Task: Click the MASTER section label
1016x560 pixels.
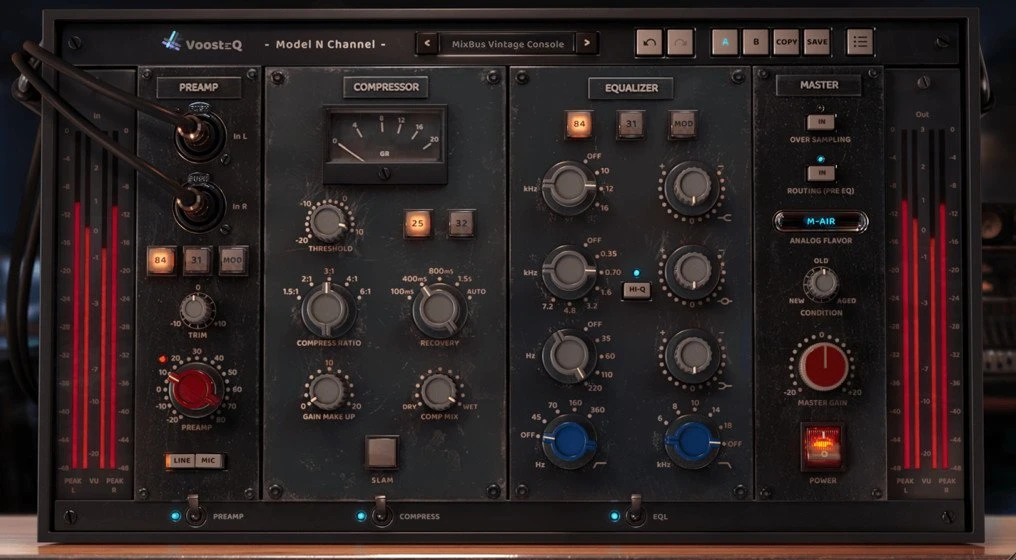Action: click(x=818, y=85)
